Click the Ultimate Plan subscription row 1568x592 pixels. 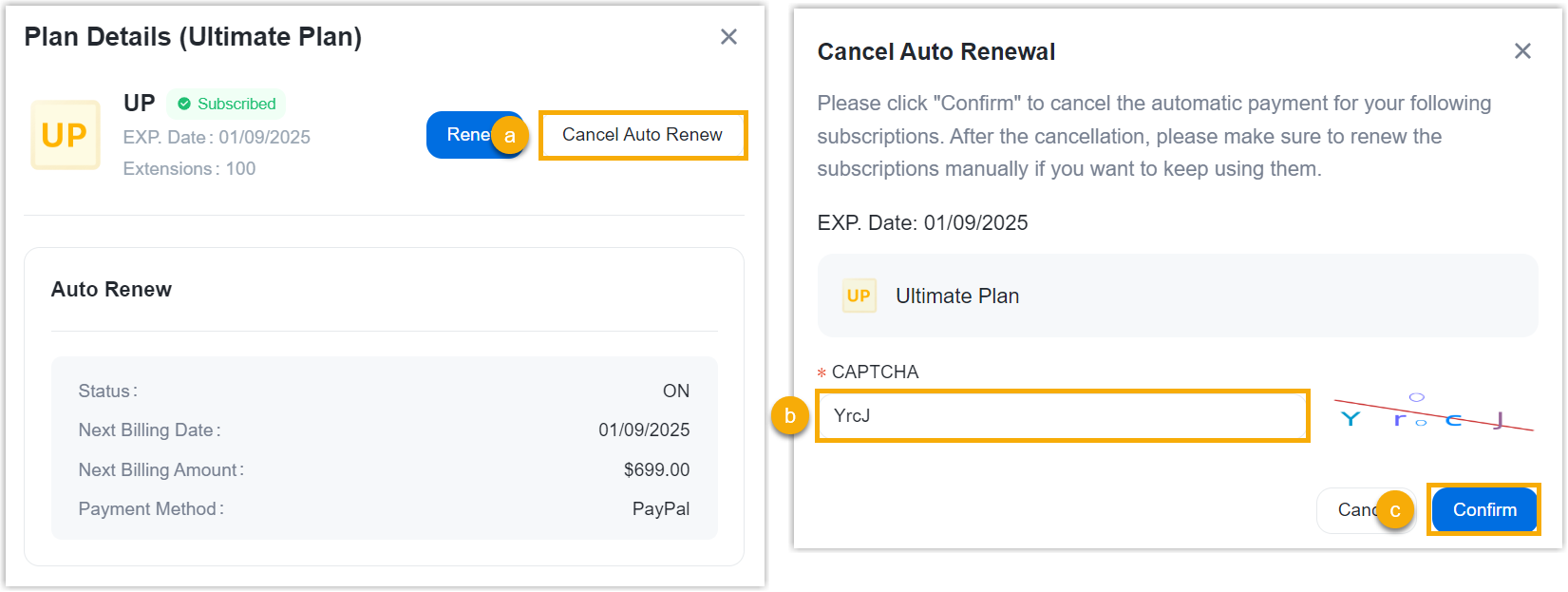(x=1176, y=296)
